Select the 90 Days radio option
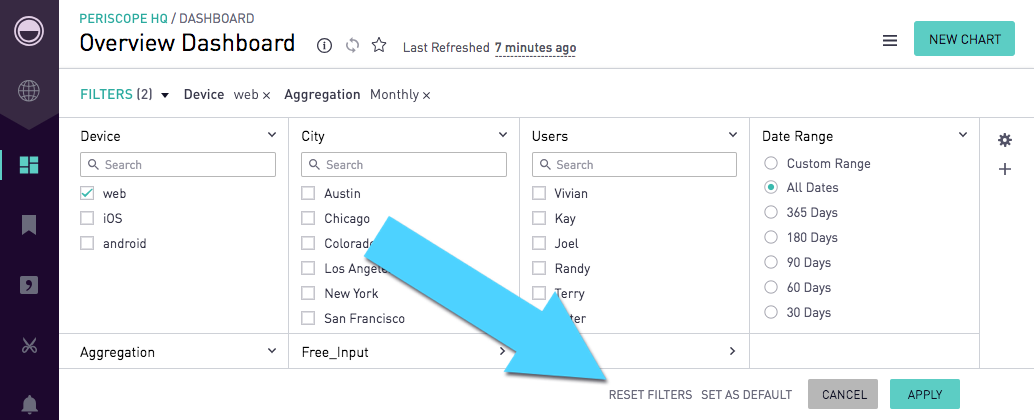The width and height of the screenshot is (1034, 420). point(771,262)
